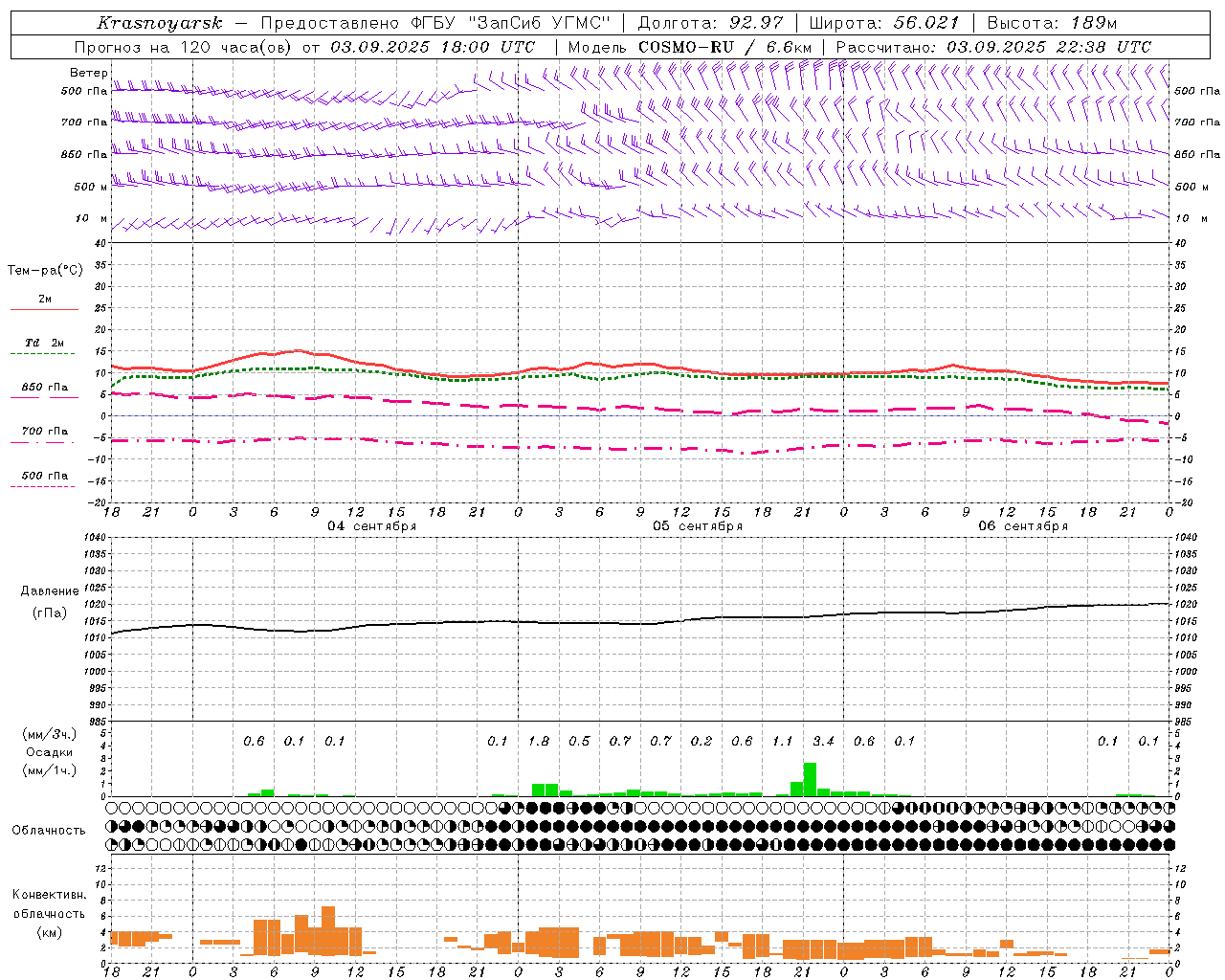Click the 3.4 precipitation value
Image resolution: width=1225 pixels, height=980 pixels.
point(823,742)
